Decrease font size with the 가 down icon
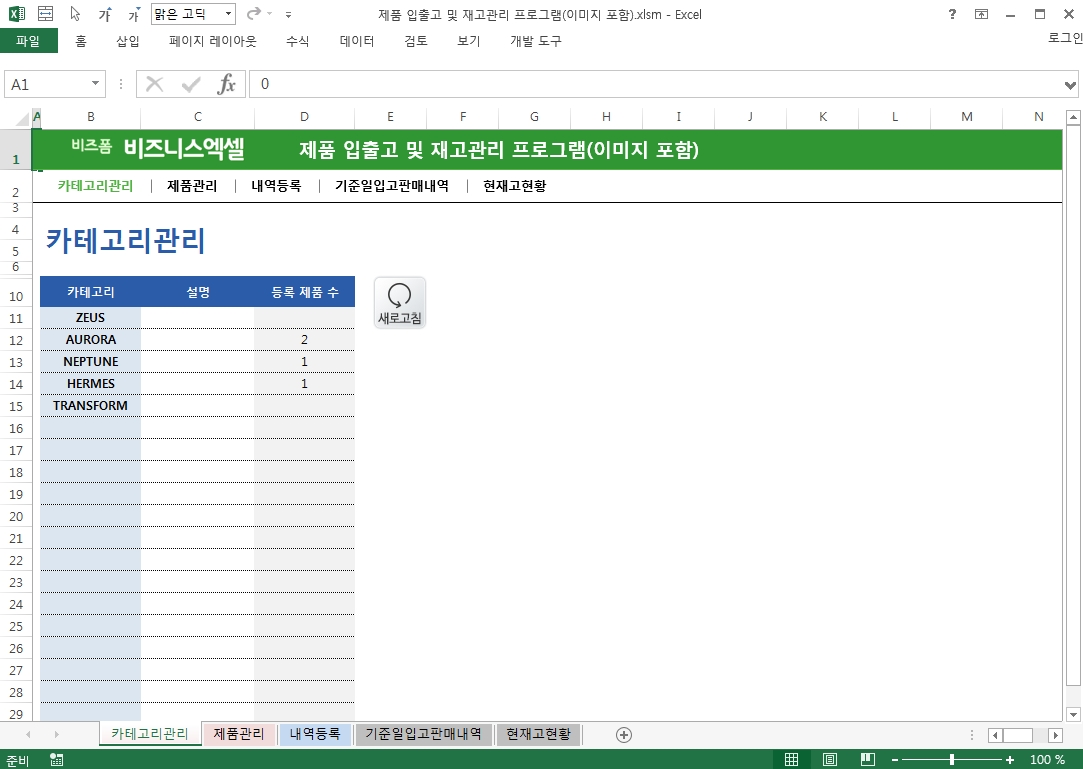Screen dimensions: 1083x769 (x=134, y=15)
